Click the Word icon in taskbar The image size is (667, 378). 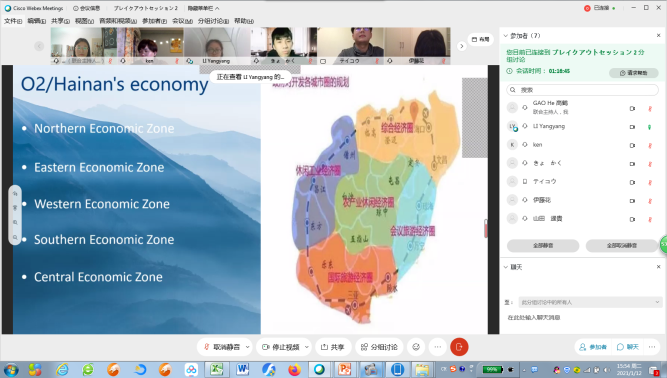point(242,369)
